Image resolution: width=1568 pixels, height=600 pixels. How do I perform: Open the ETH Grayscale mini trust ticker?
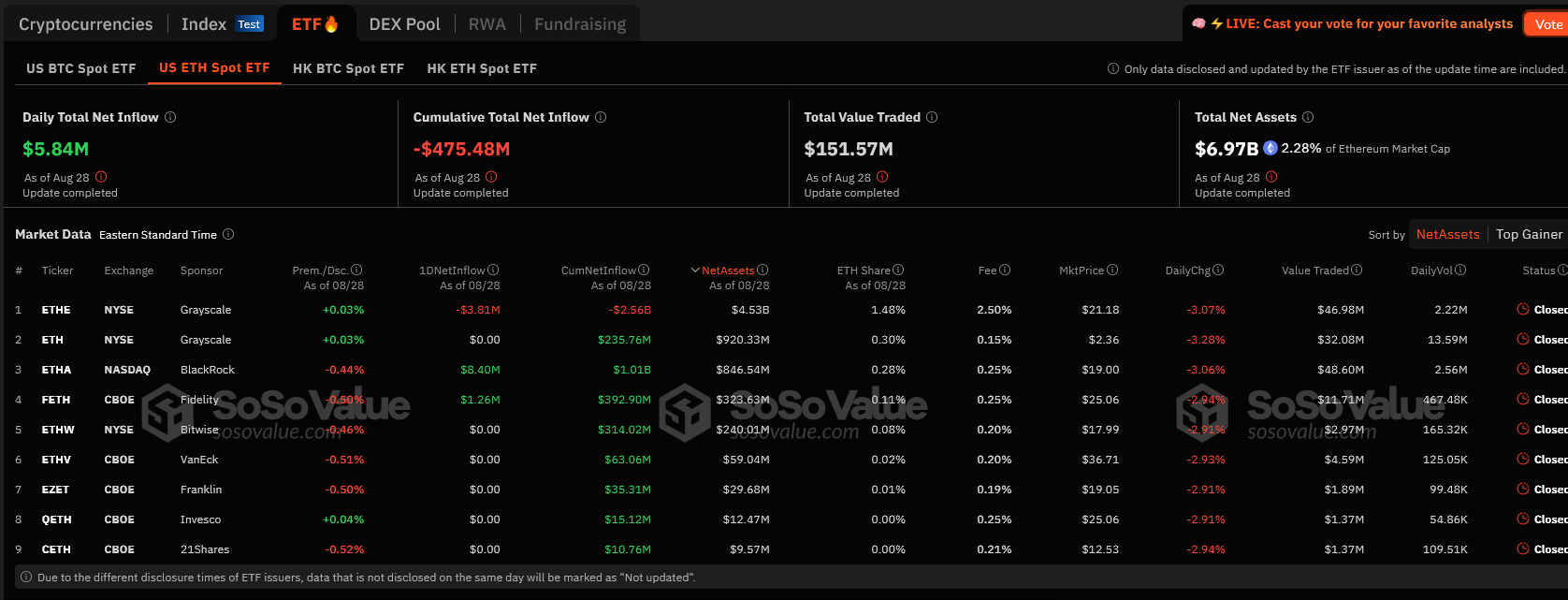click(52, 340)
